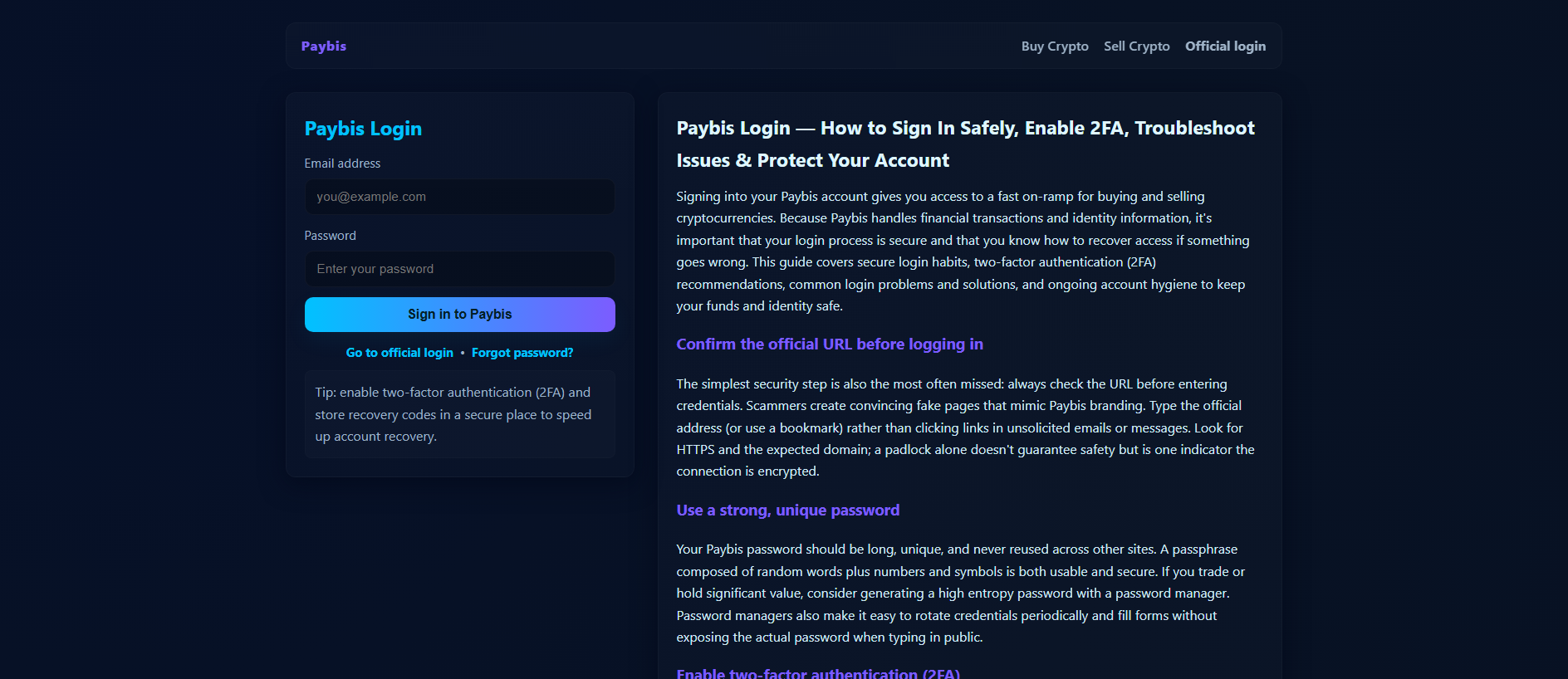Click the paragraph starting 'The simplest security step'
1568x679 pixels.
(965, 427)
